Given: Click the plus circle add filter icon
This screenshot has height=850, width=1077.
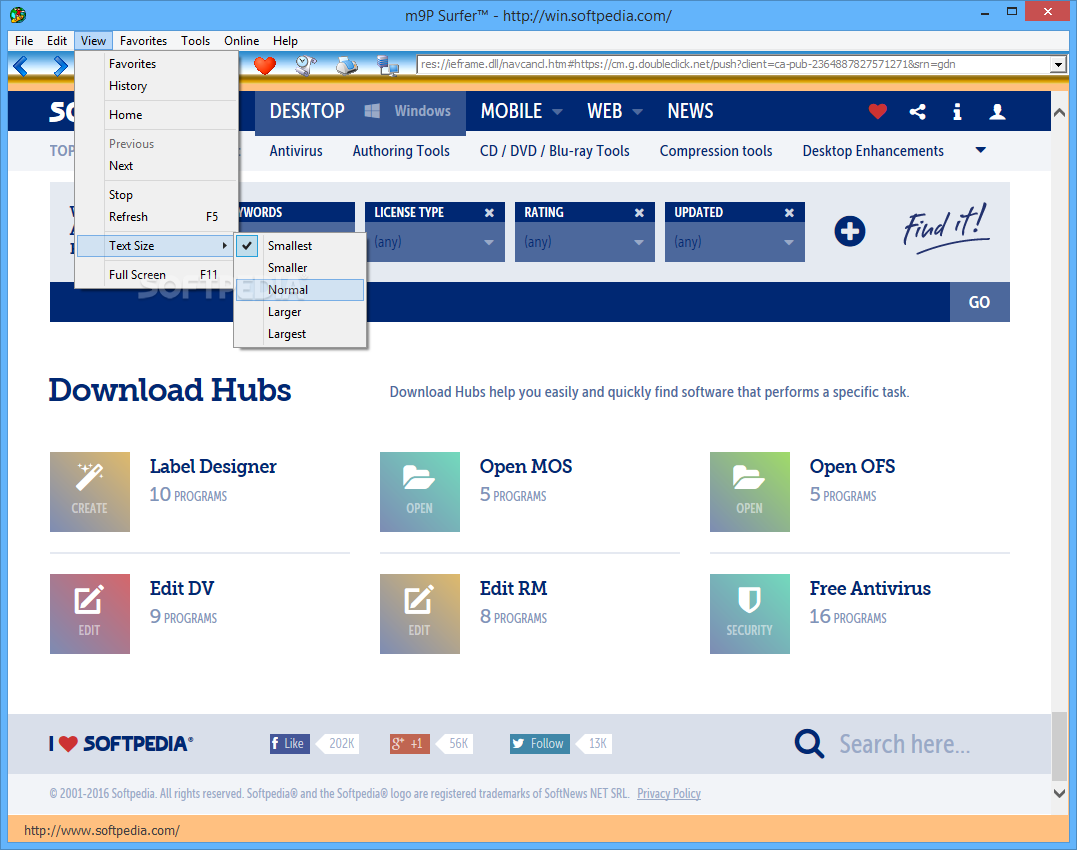Looking at the screenshot, I should point(850,231).
